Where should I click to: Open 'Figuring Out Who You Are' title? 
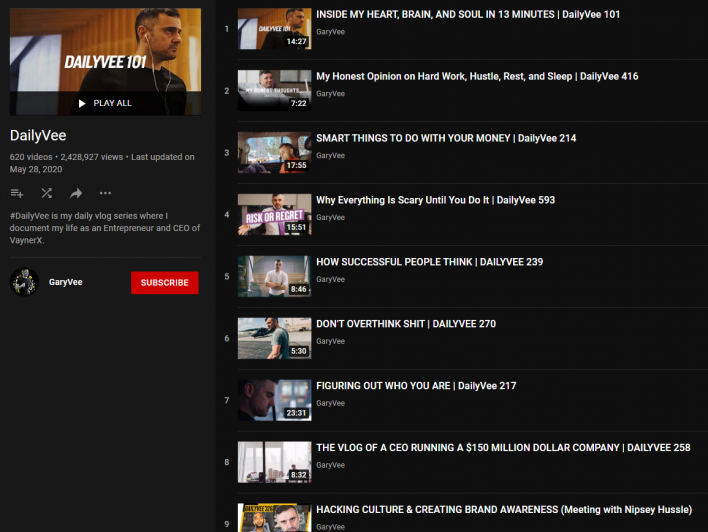416,386
